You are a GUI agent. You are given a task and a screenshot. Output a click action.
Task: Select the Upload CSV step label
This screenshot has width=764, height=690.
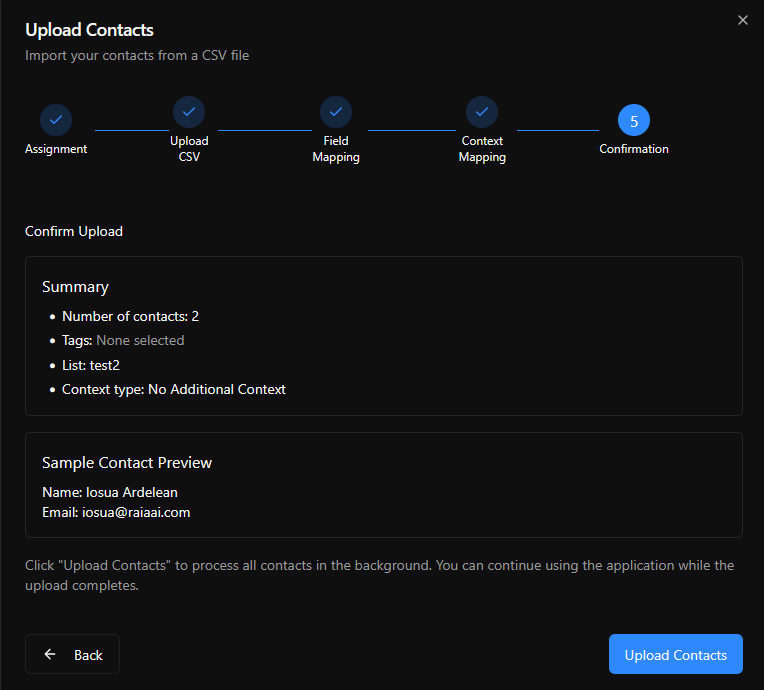pyautogui.click(x=189, y=149)
